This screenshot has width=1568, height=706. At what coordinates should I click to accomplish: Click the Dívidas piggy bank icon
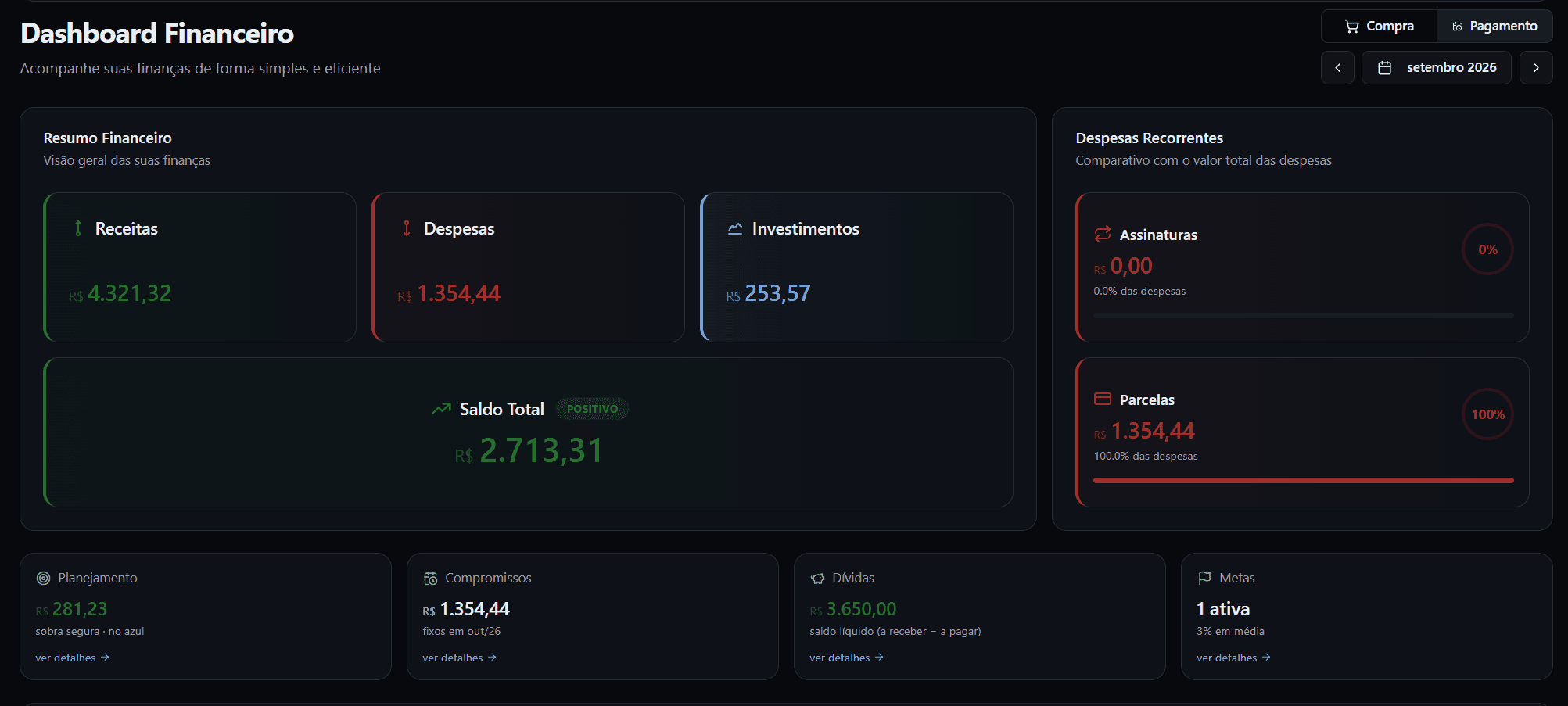pos(817,579)
